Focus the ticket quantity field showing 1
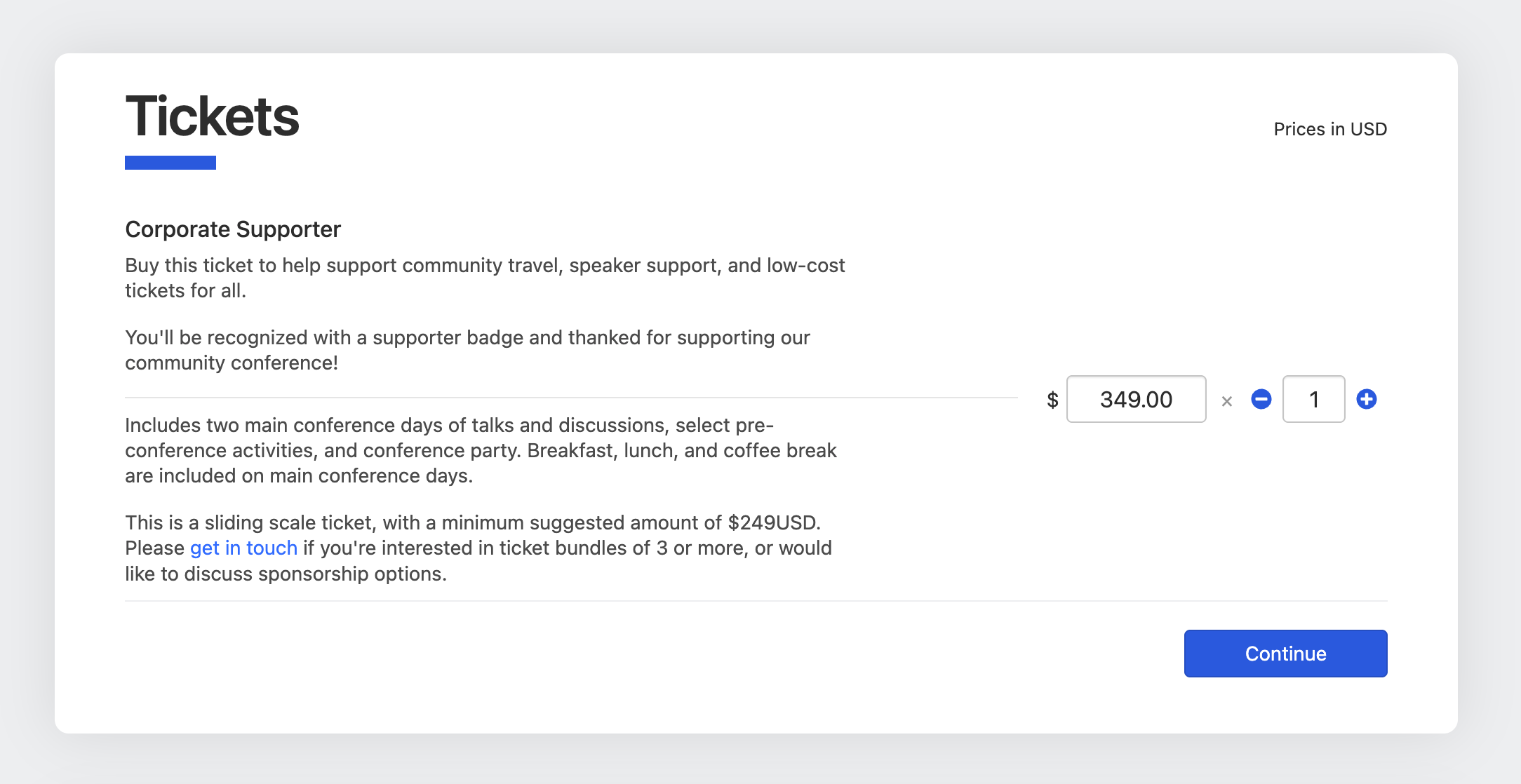This screenshot has width=1521, height=784. click(x=1313, y=399)
